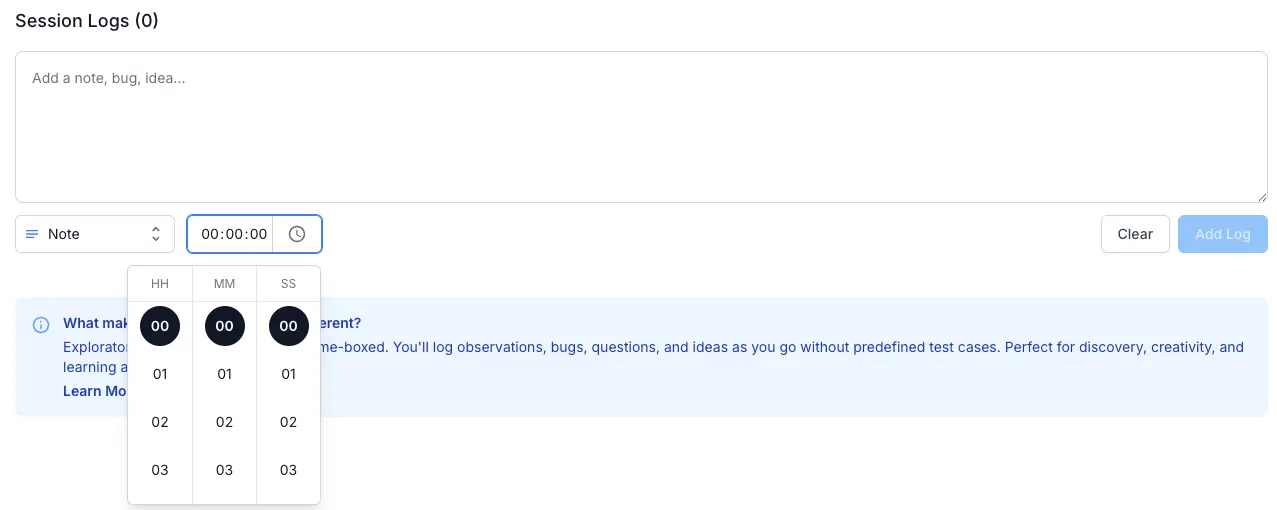The height and width of the screenshot is (510, 1277).
Task: Open the Note type dropdown
Action: point(95,234)
